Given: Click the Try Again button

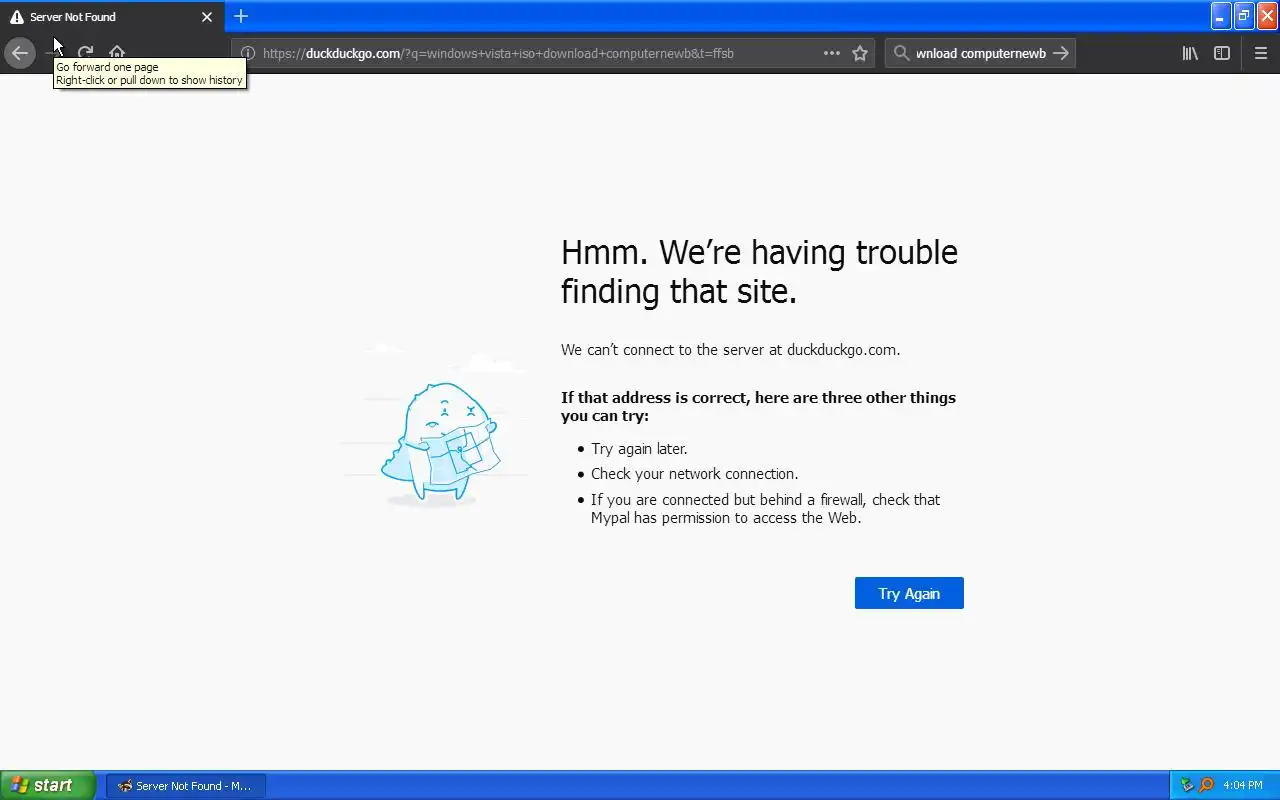Looking at the screenshot, I should [x=909, y=593].
